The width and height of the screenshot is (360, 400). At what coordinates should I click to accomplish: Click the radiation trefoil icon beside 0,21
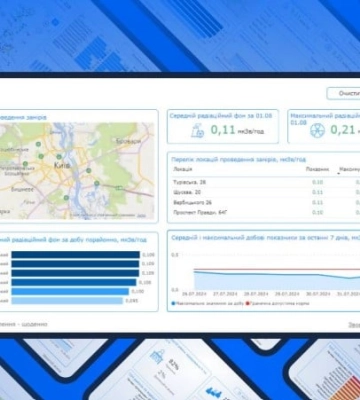317,130
